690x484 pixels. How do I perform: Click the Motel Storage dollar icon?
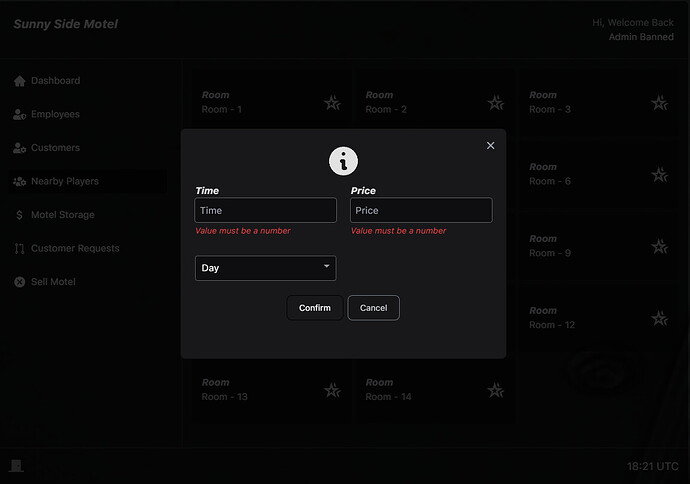[19, 215]
